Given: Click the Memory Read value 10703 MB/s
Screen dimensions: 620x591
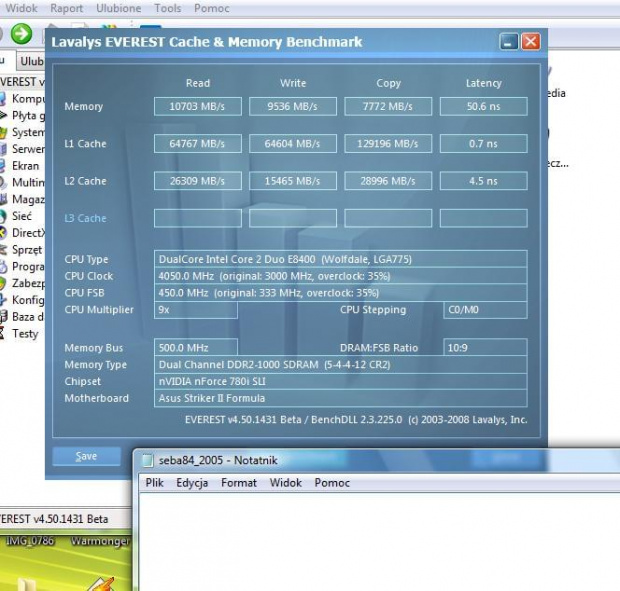Looking at the screenshot, I should click(198, 106).
